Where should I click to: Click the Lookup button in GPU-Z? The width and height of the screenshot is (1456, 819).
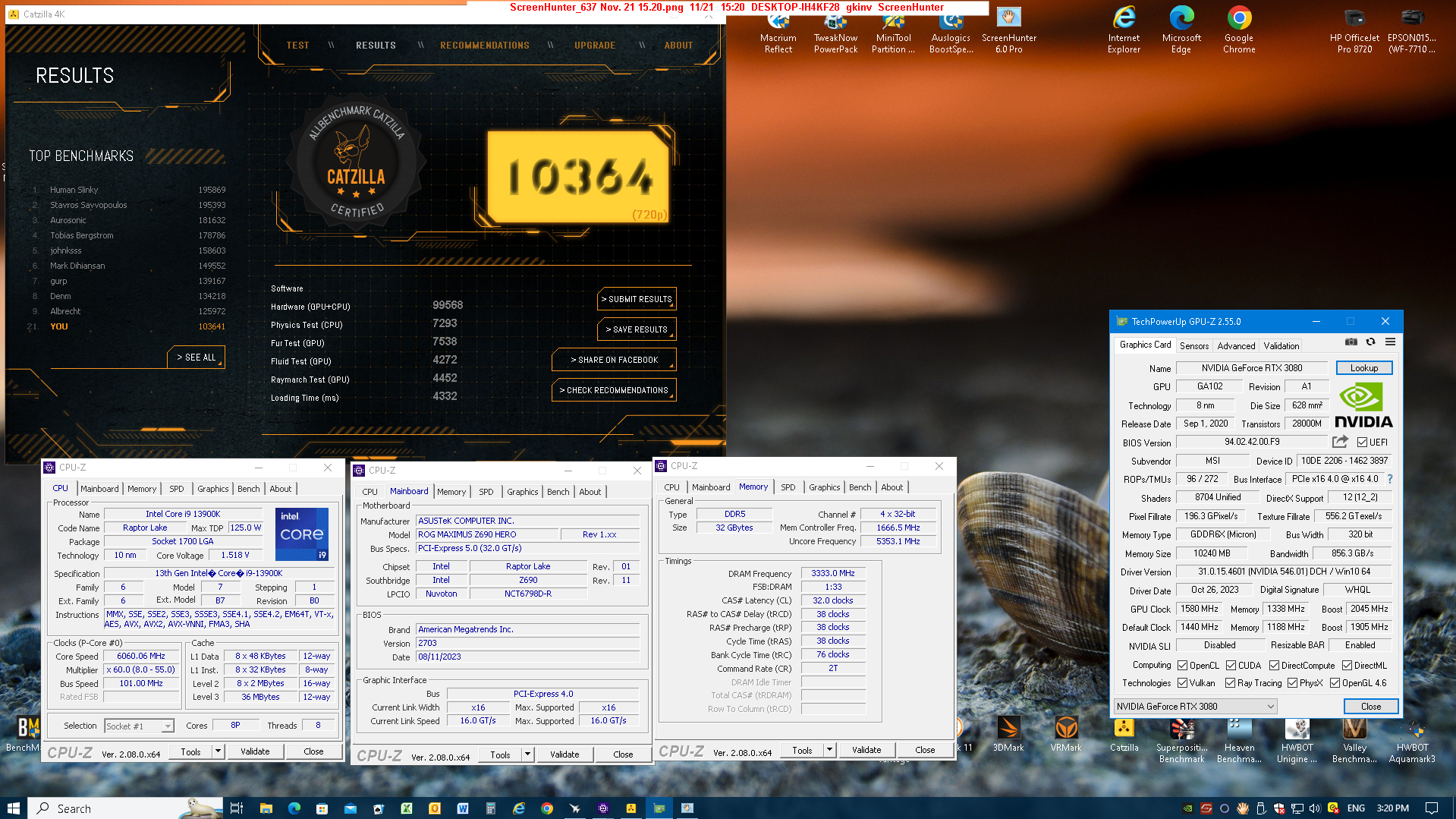click(1363, 368)
